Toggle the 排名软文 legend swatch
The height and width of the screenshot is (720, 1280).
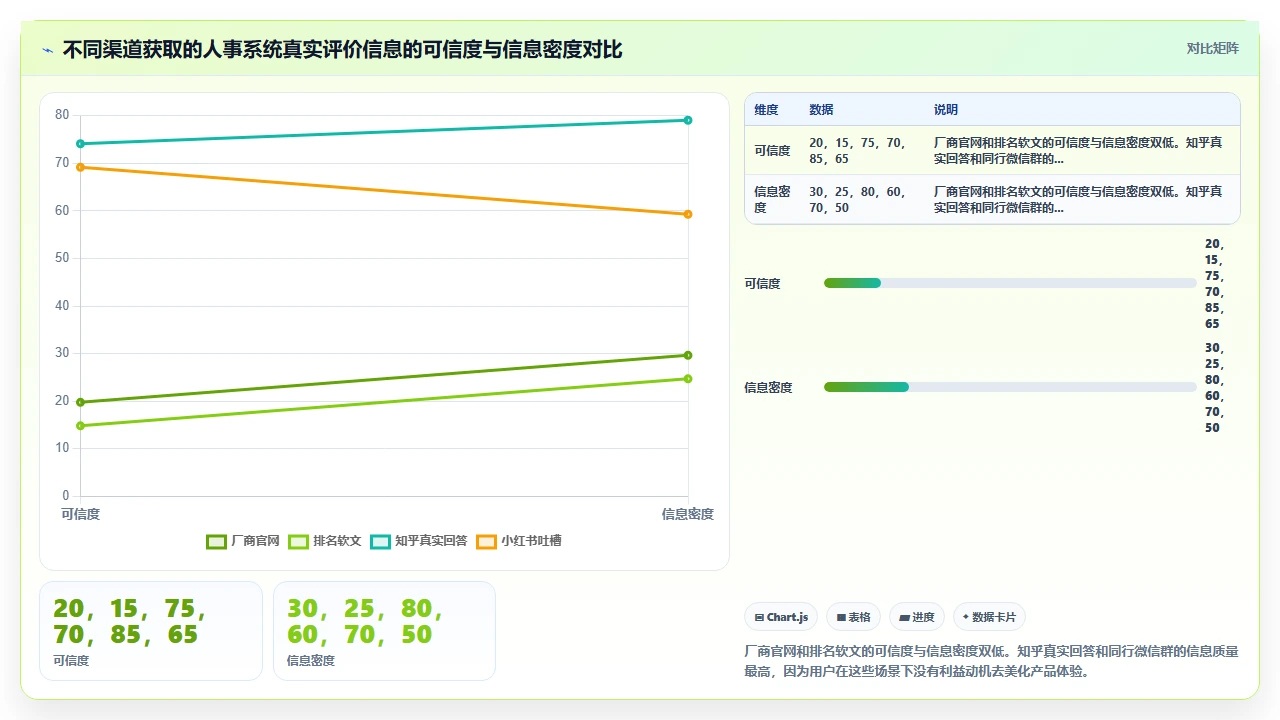pyautogui.click(x=298, y=541)
